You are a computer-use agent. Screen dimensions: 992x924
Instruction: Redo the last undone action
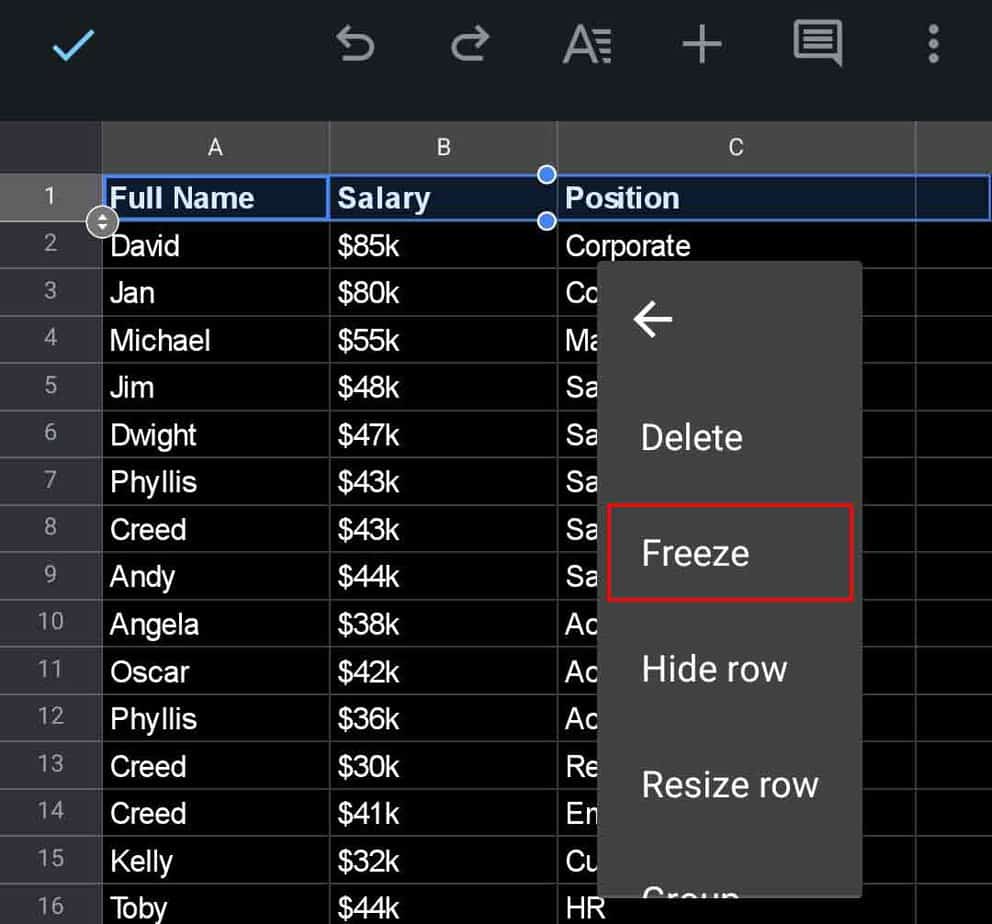470,45
